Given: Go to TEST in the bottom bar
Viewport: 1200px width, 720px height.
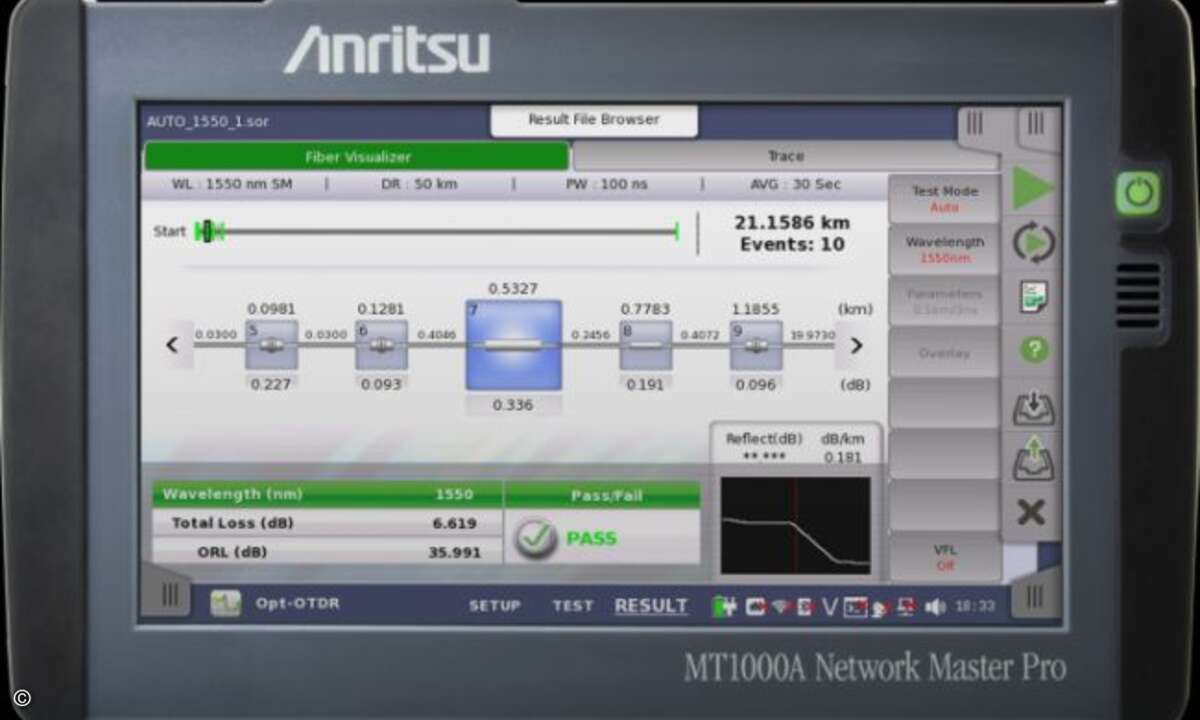Looking at the screenshot, I should pyautogui.click(x=573, y=606).
